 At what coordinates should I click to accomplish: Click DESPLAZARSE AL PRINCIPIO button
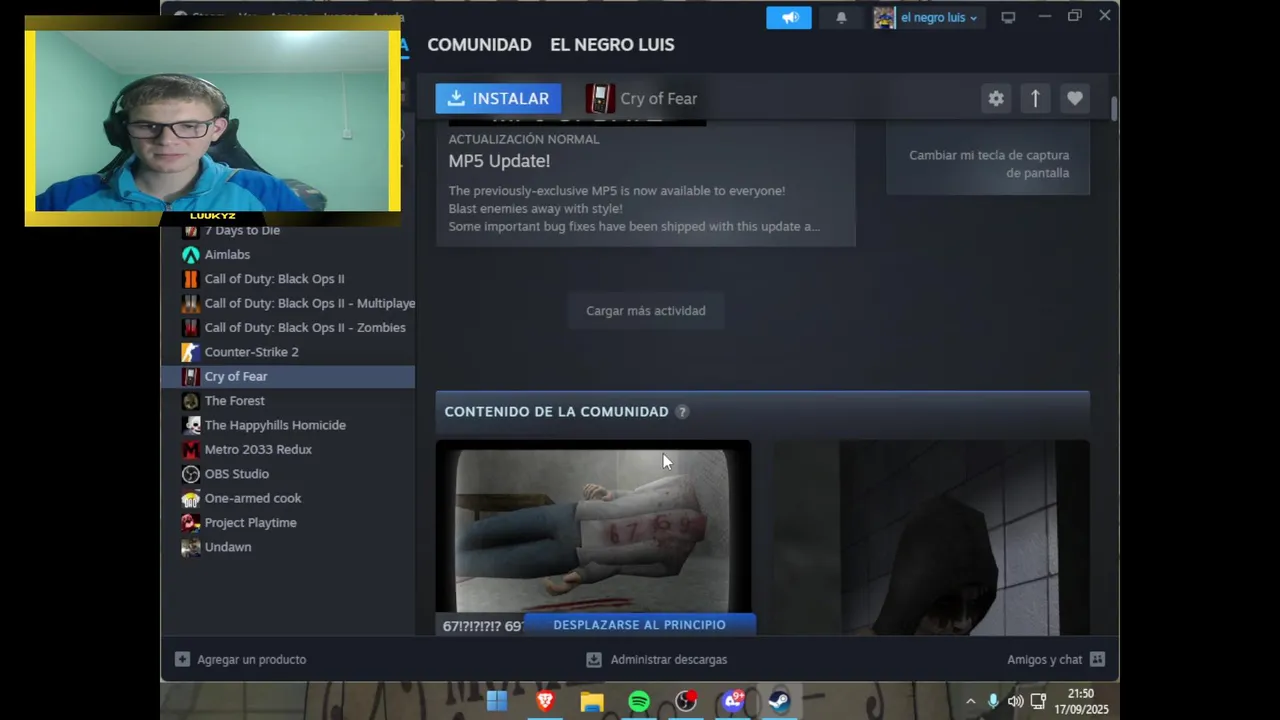pos(639,625)
